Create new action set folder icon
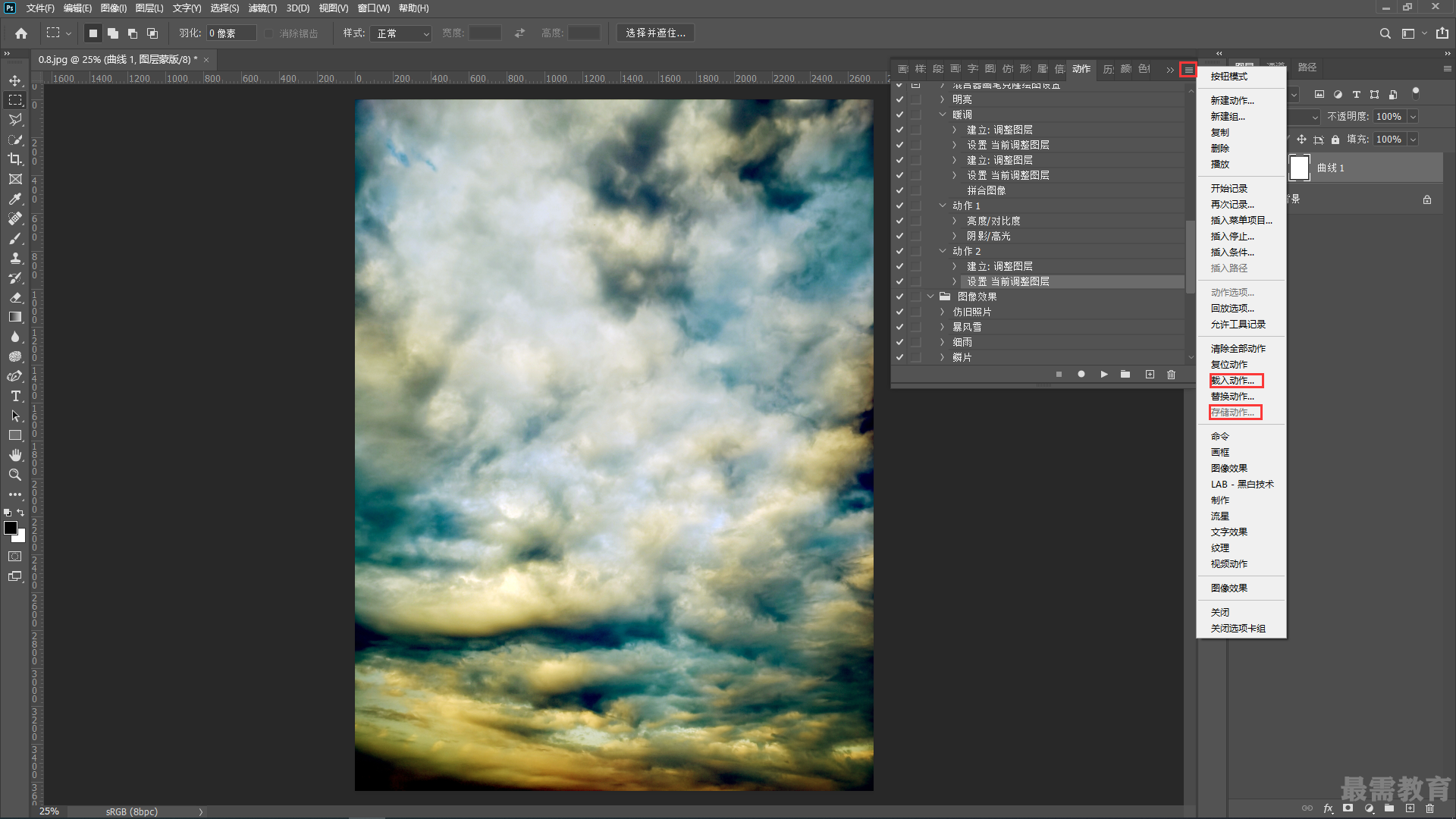 (x=1125, y=375)
